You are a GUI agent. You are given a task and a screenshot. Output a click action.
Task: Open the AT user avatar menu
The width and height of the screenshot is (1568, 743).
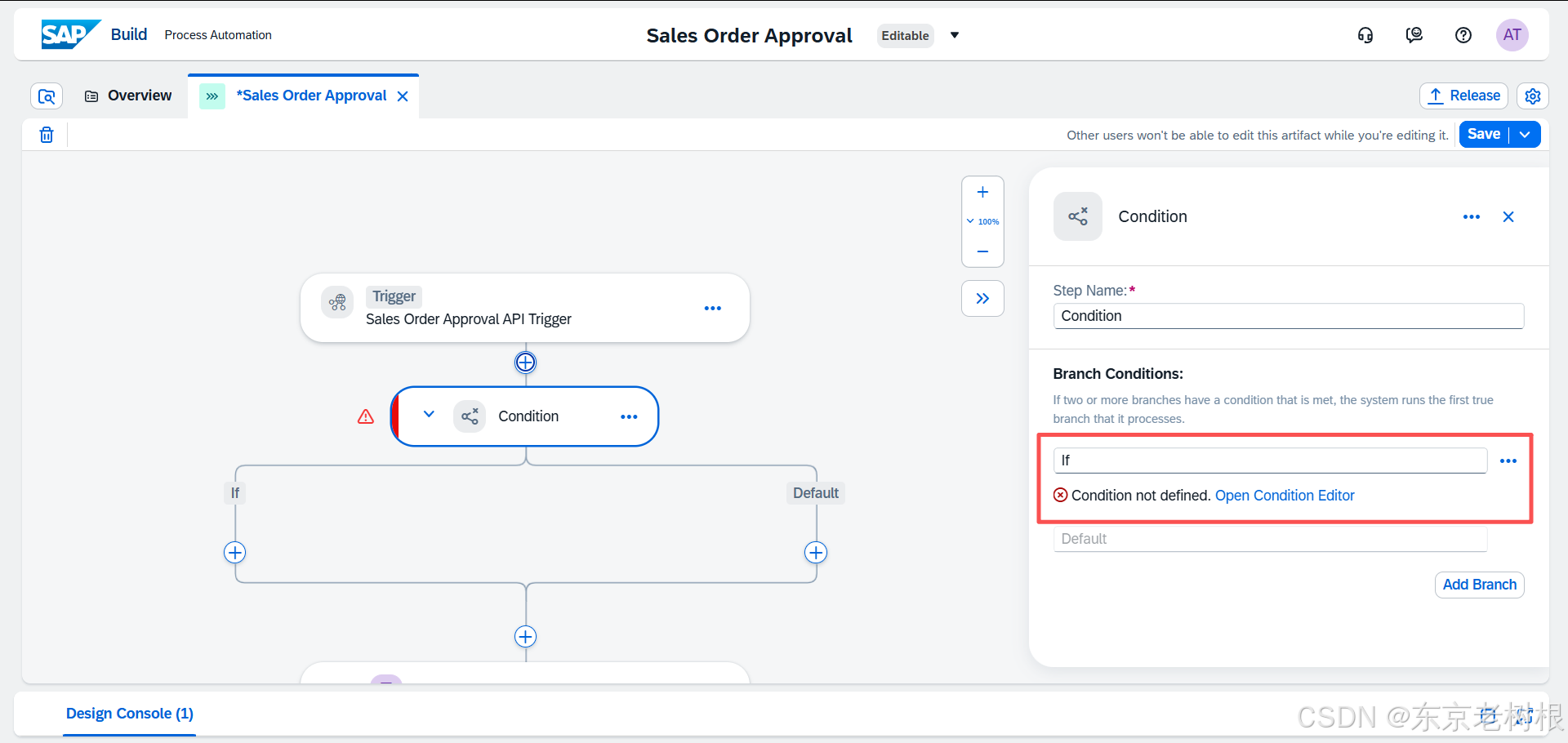1512,35
